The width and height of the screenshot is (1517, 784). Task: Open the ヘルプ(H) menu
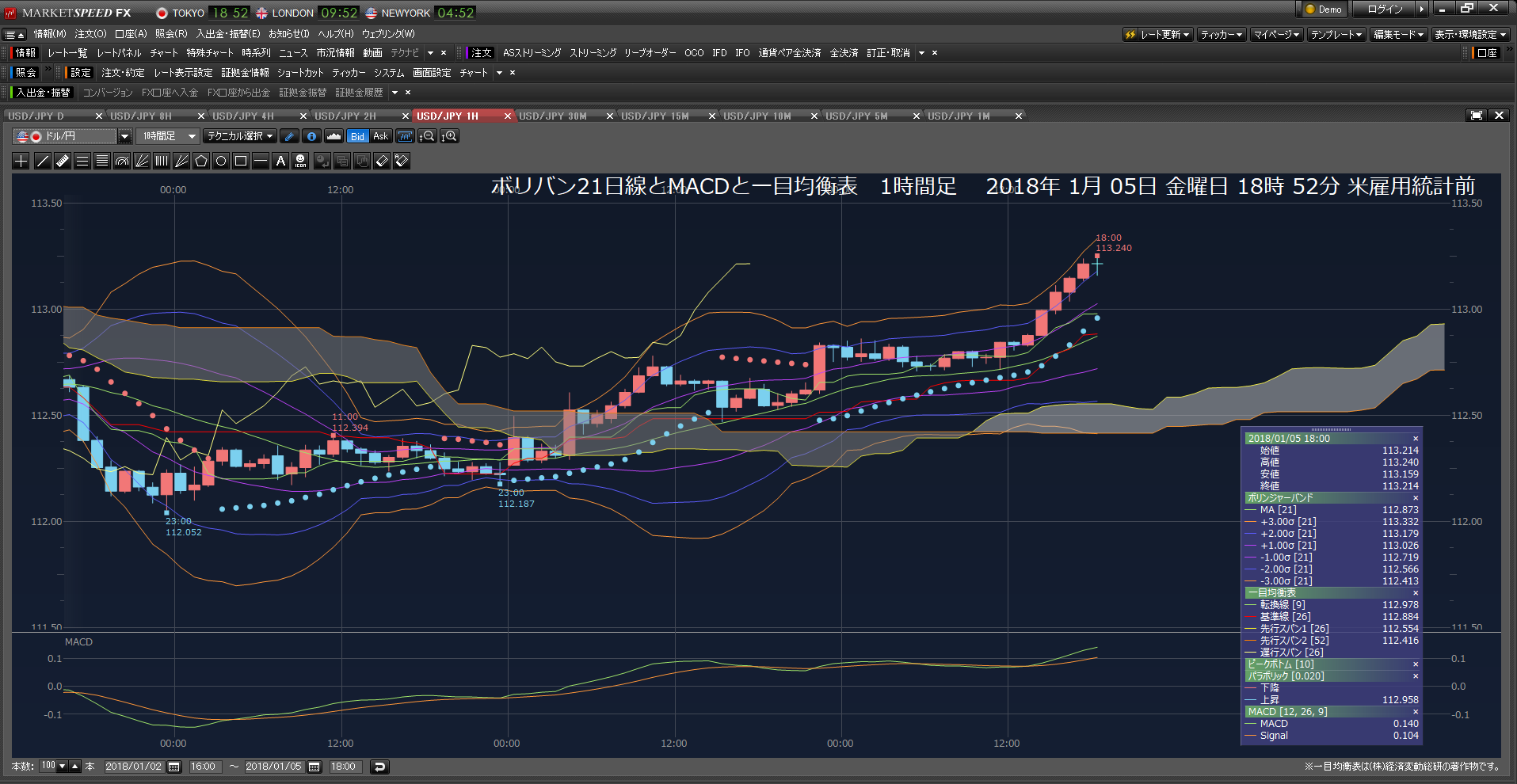tap(335, 34)
